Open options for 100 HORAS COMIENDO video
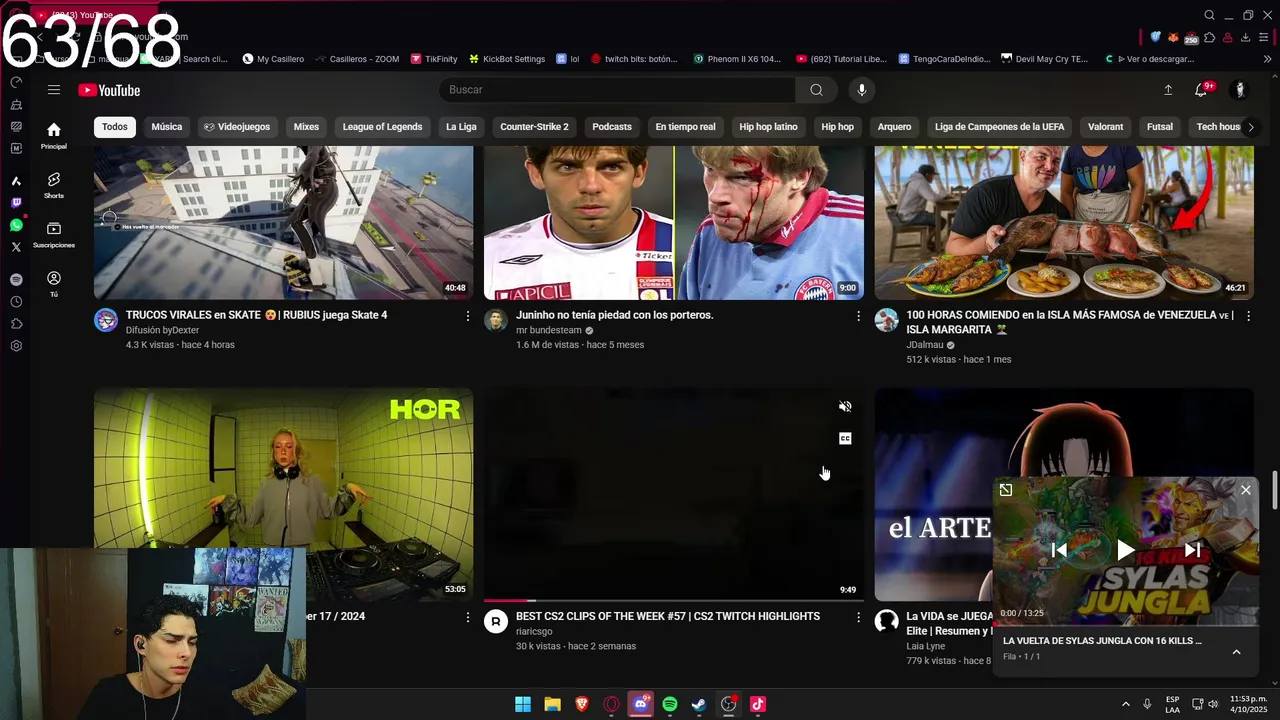 coord(1247,316)
